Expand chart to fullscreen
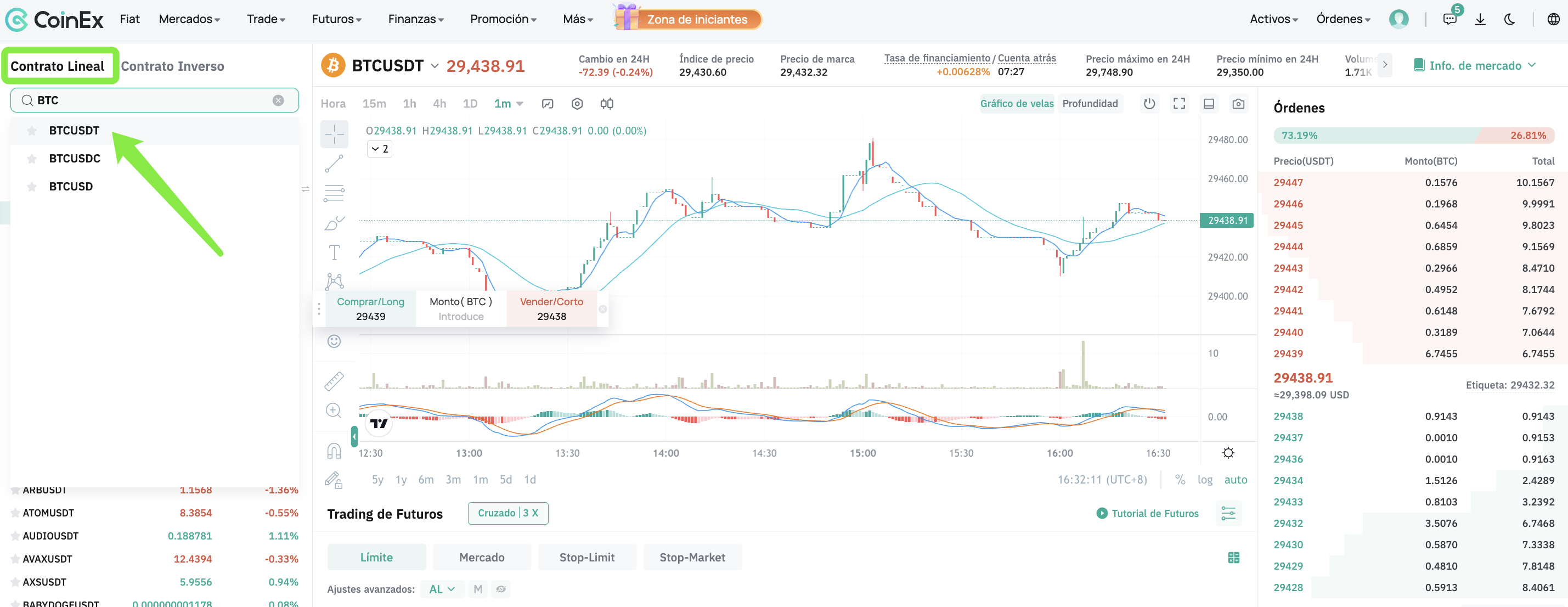Screen dimensions: 1568x607 [x=1179, y=104]
